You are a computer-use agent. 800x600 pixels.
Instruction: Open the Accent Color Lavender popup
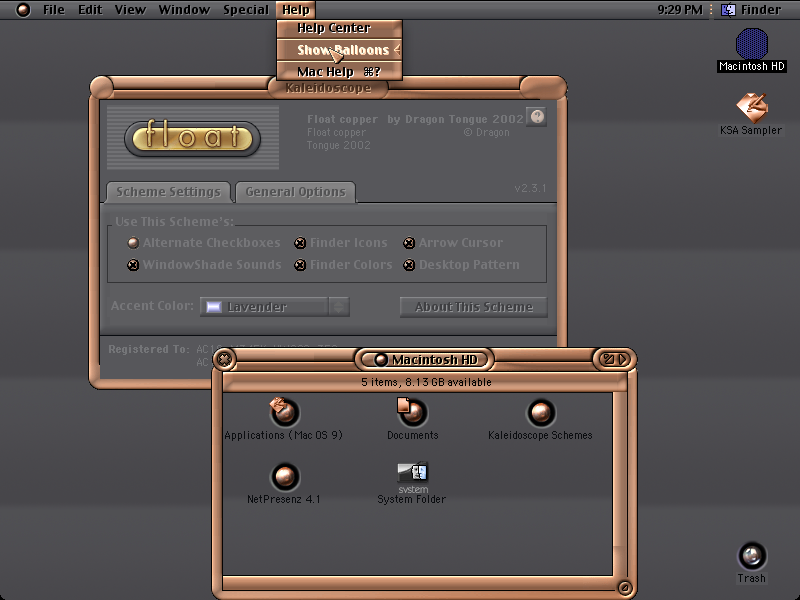[274, 307]
